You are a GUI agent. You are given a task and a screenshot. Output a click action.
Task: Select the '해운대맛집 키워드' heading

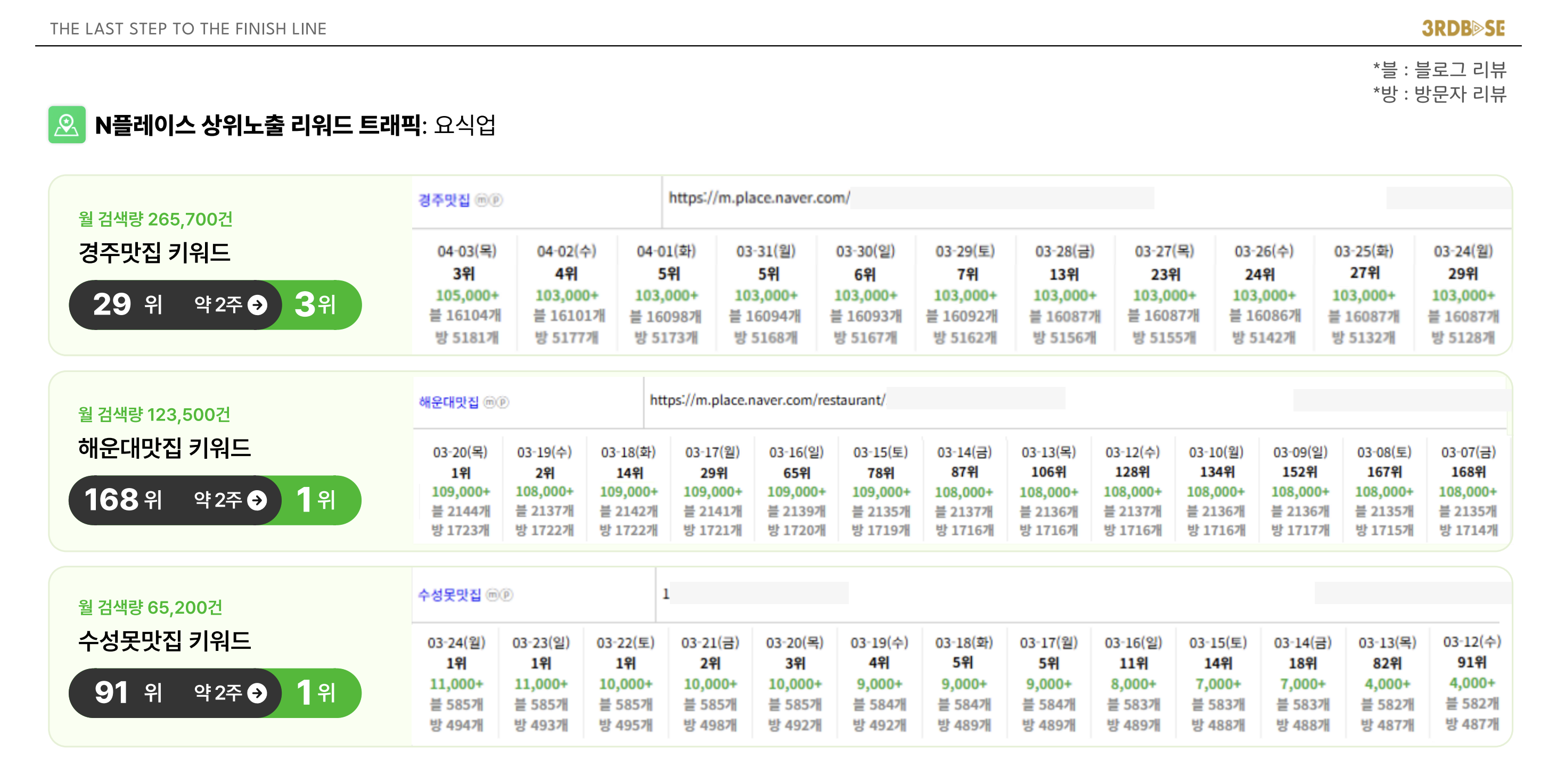click(165, 448)
